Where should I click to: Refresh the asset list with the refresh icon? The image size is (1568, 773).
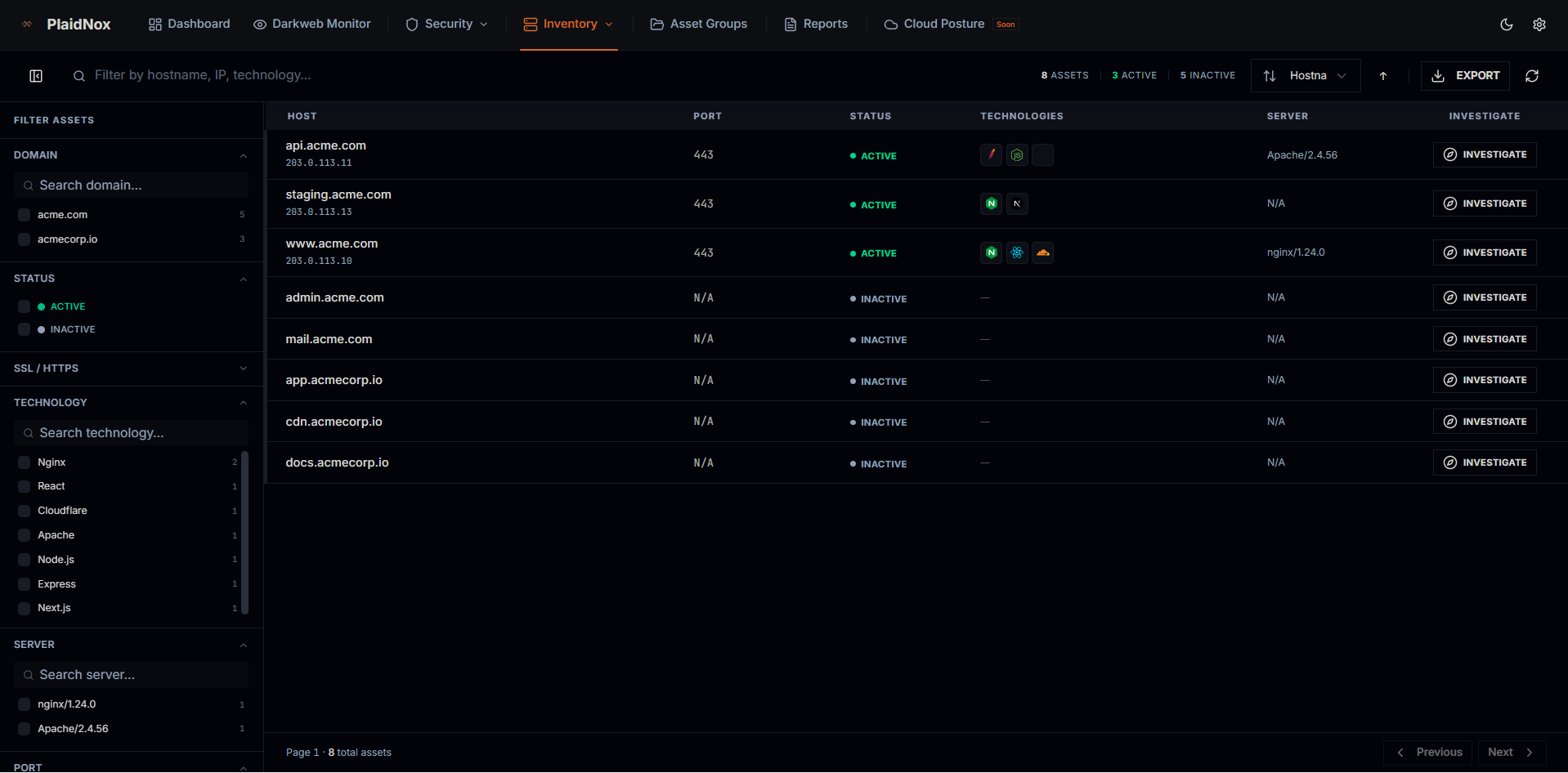tap(1531, 75)
